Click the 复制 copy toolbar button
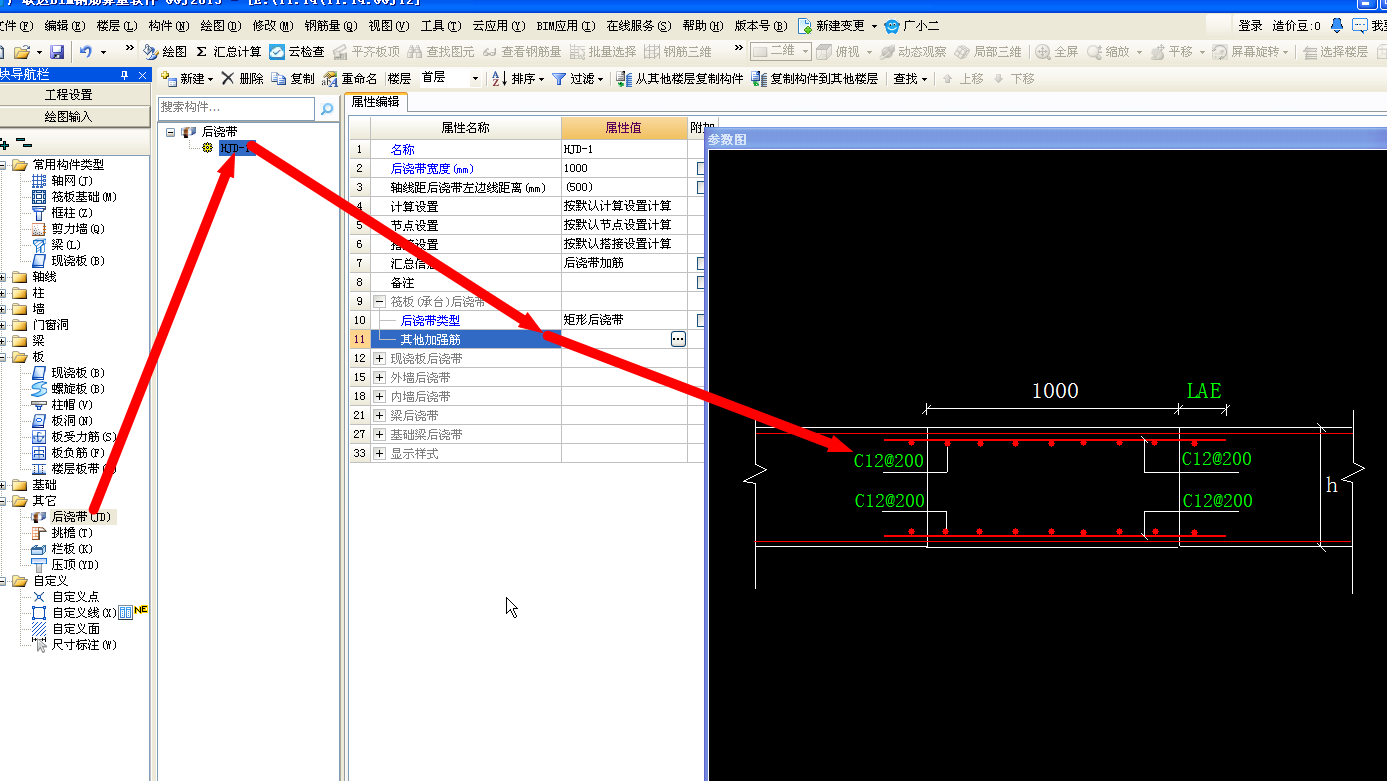The height and width of the screenshot is (781, 1387). pos(293,78)
